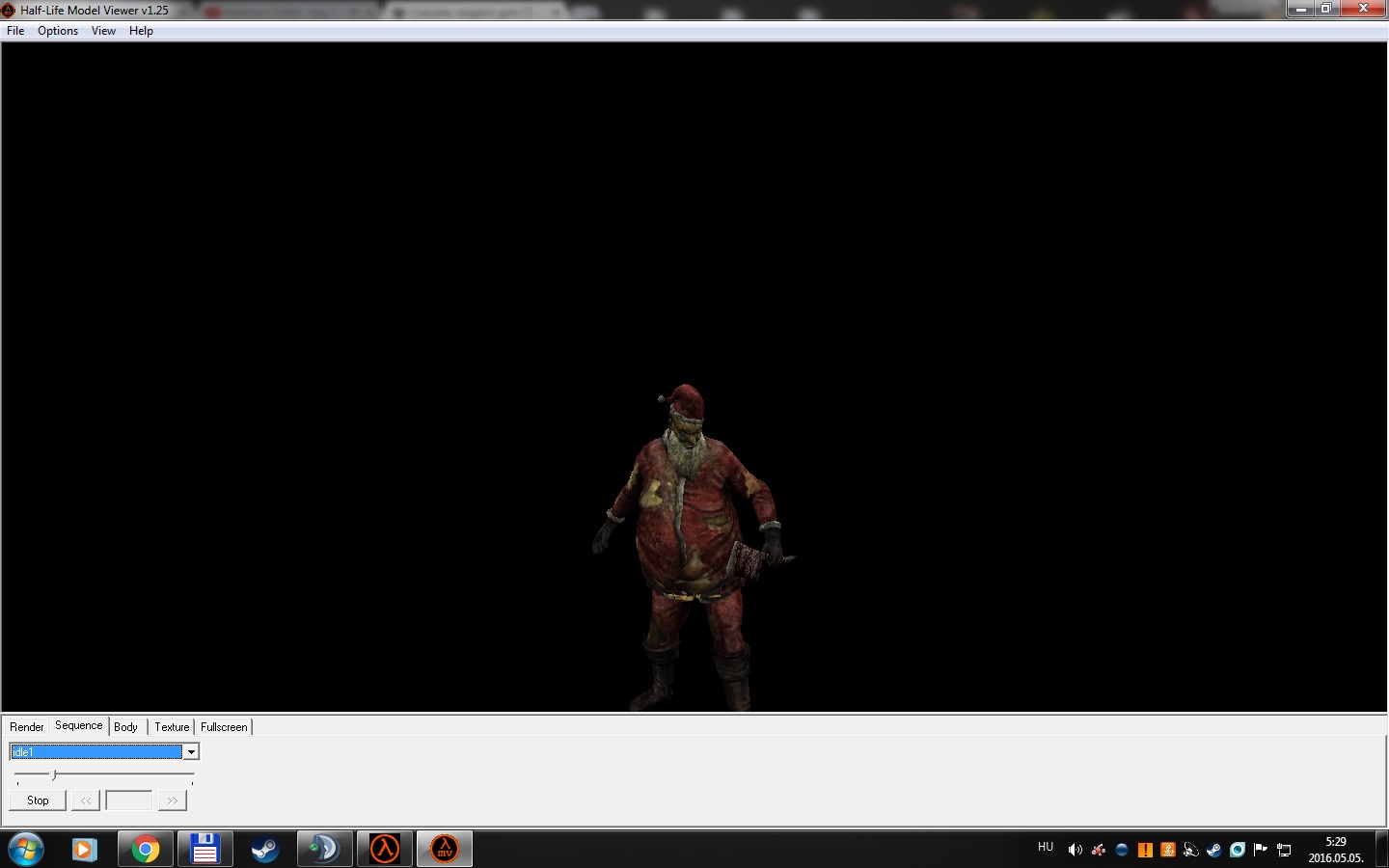This screenshot has height=868, width=1389.
Task: Open the network connection tray icon
Action: click(x=1284, y=850)
